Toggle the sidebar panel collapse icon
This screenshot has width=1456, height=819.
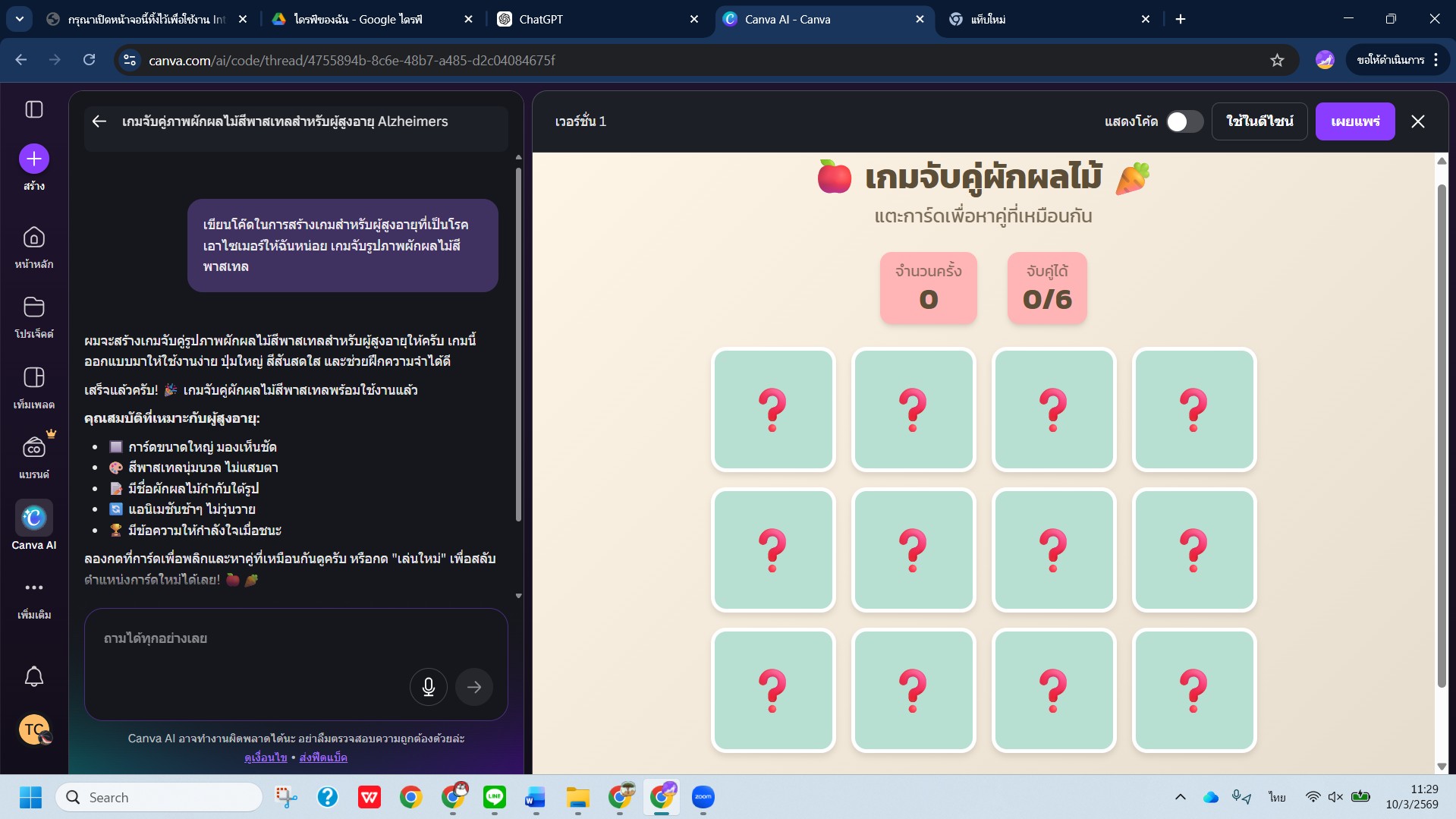[x=34, y=109]
